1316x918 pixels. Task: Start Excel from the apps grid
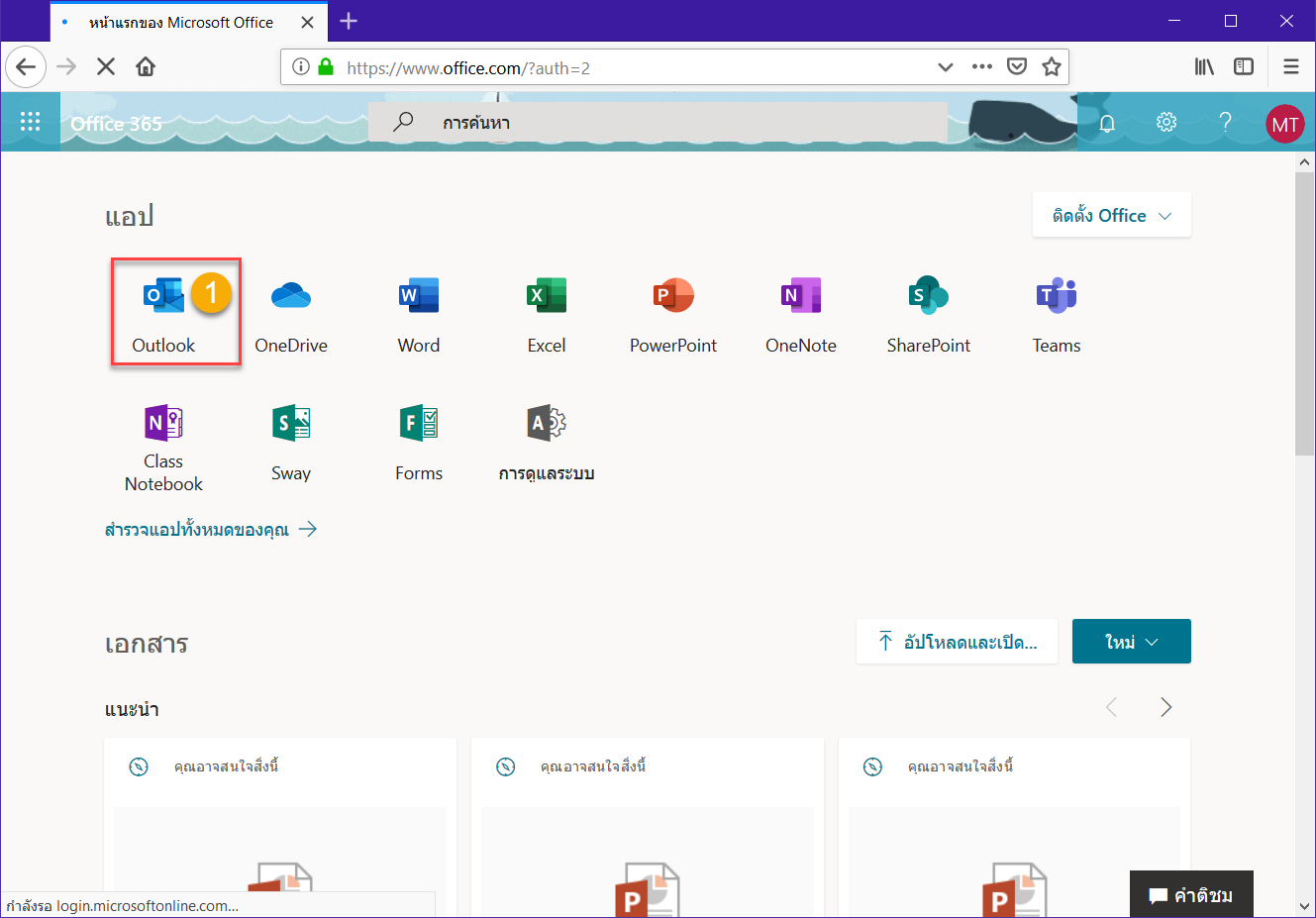546,313
